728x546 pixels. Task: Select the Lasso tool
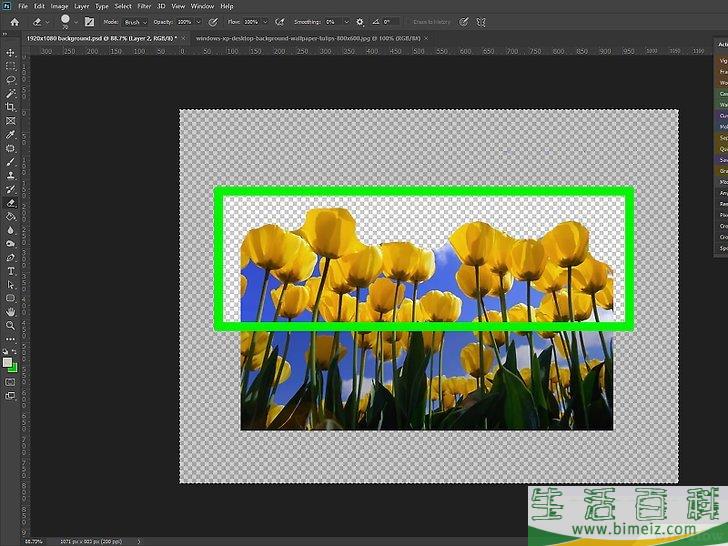pos(10,79)
